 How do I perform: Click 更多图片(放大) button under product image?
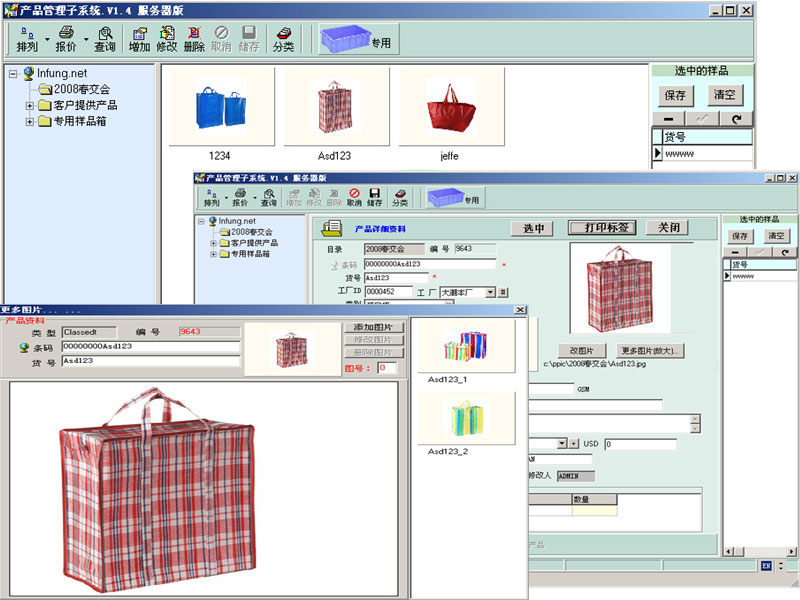(651, 351)
